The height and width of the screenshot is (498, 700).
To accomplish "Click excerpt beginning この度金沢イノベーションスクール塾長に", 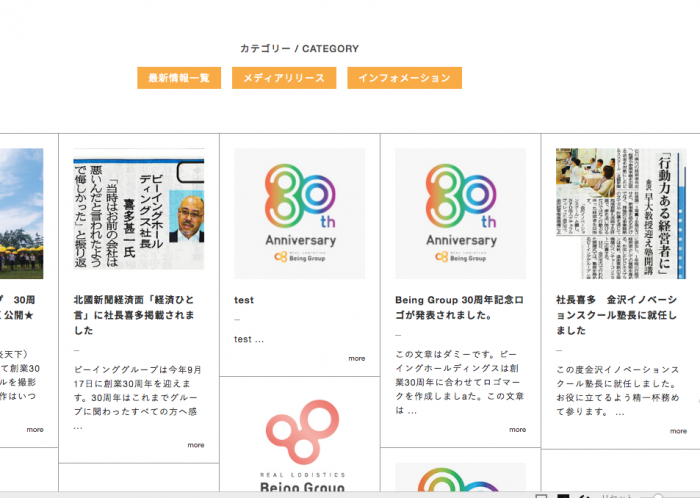I will point(618,390).
